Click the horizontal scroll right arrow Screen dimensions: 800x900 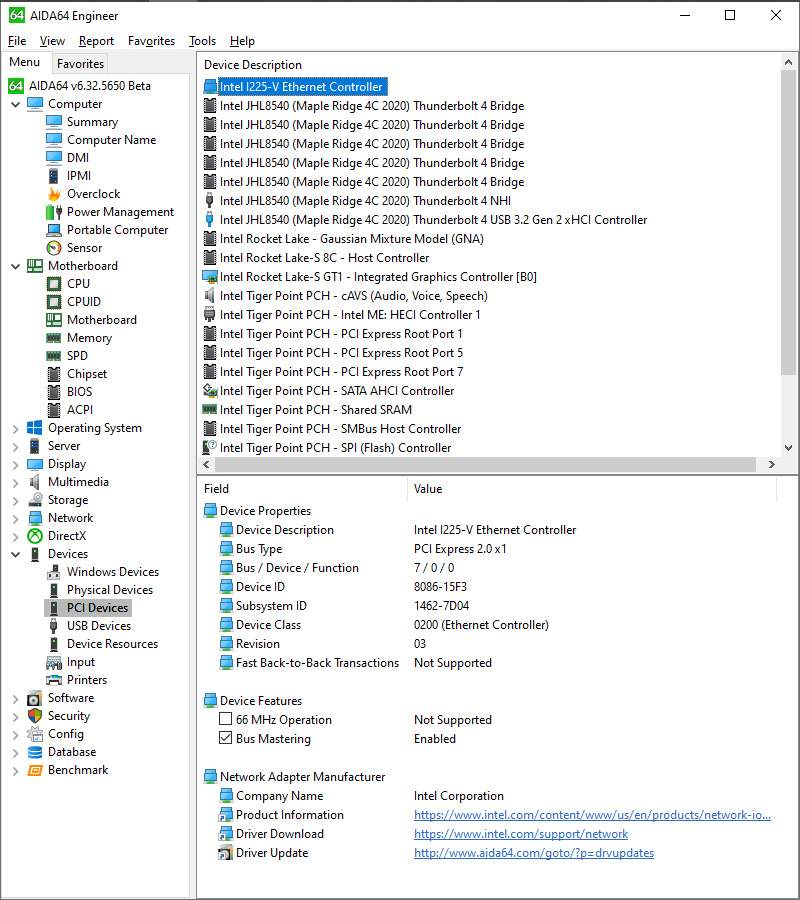tap(772, 464)
